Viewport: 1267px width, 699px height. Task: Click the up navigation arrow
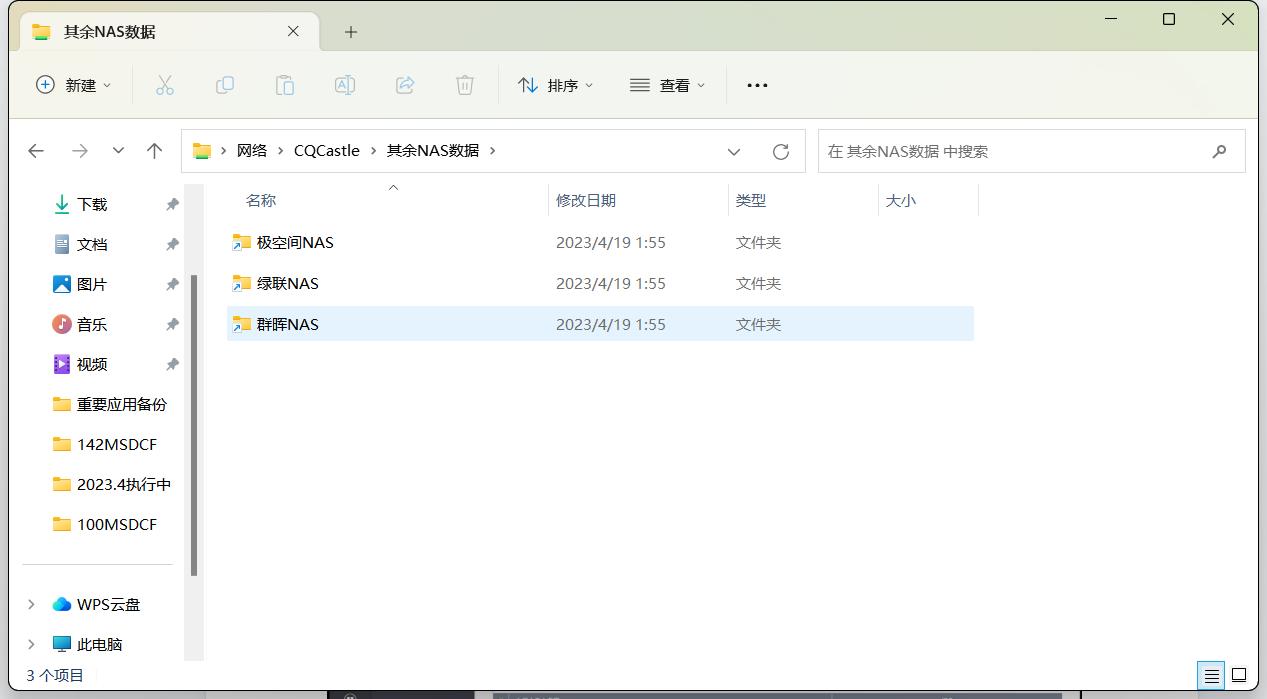(x=155, y=151)
